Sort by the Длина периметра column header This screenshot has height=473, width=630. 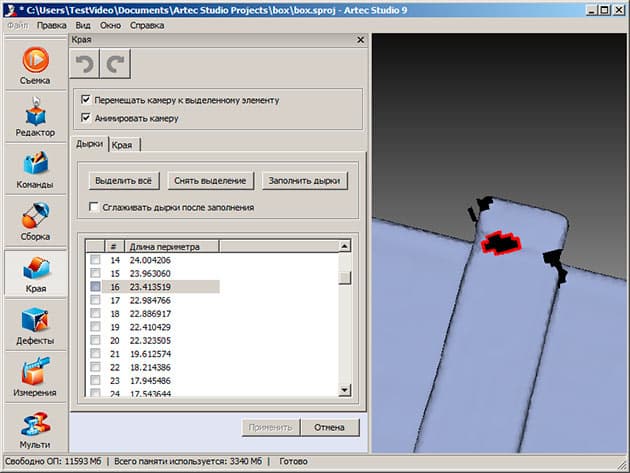click(172, 246)
